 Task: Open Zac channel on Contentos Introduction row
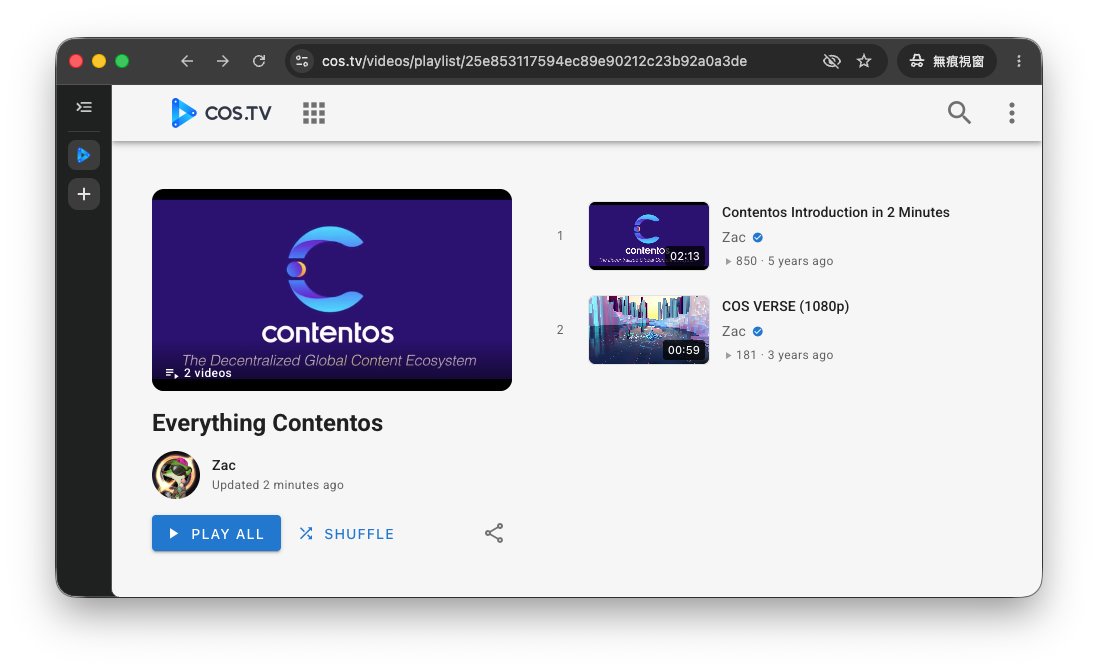point(733,237)
